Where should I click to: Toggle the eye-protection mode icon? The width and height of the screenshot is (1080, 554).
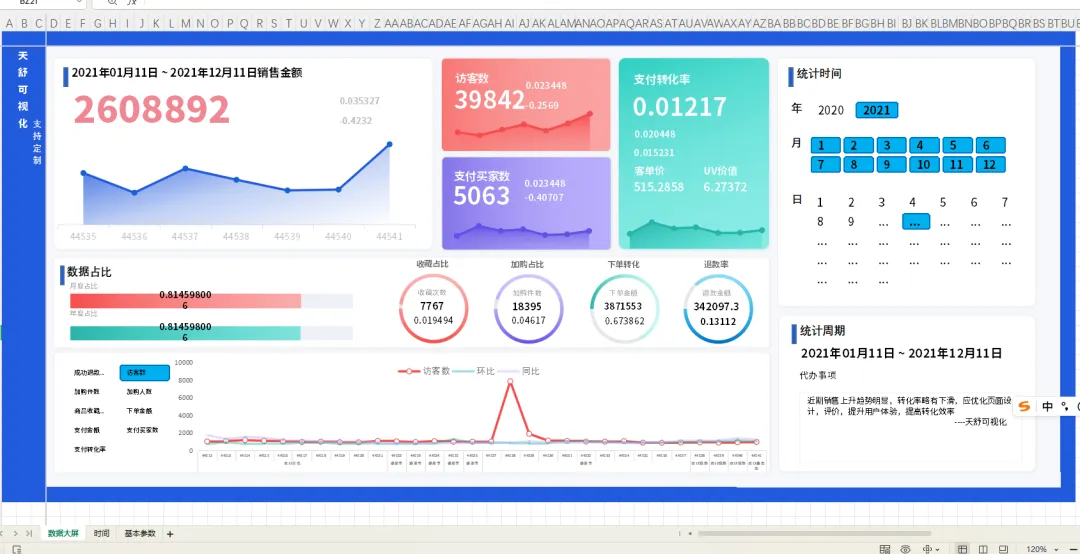(906, 549)
